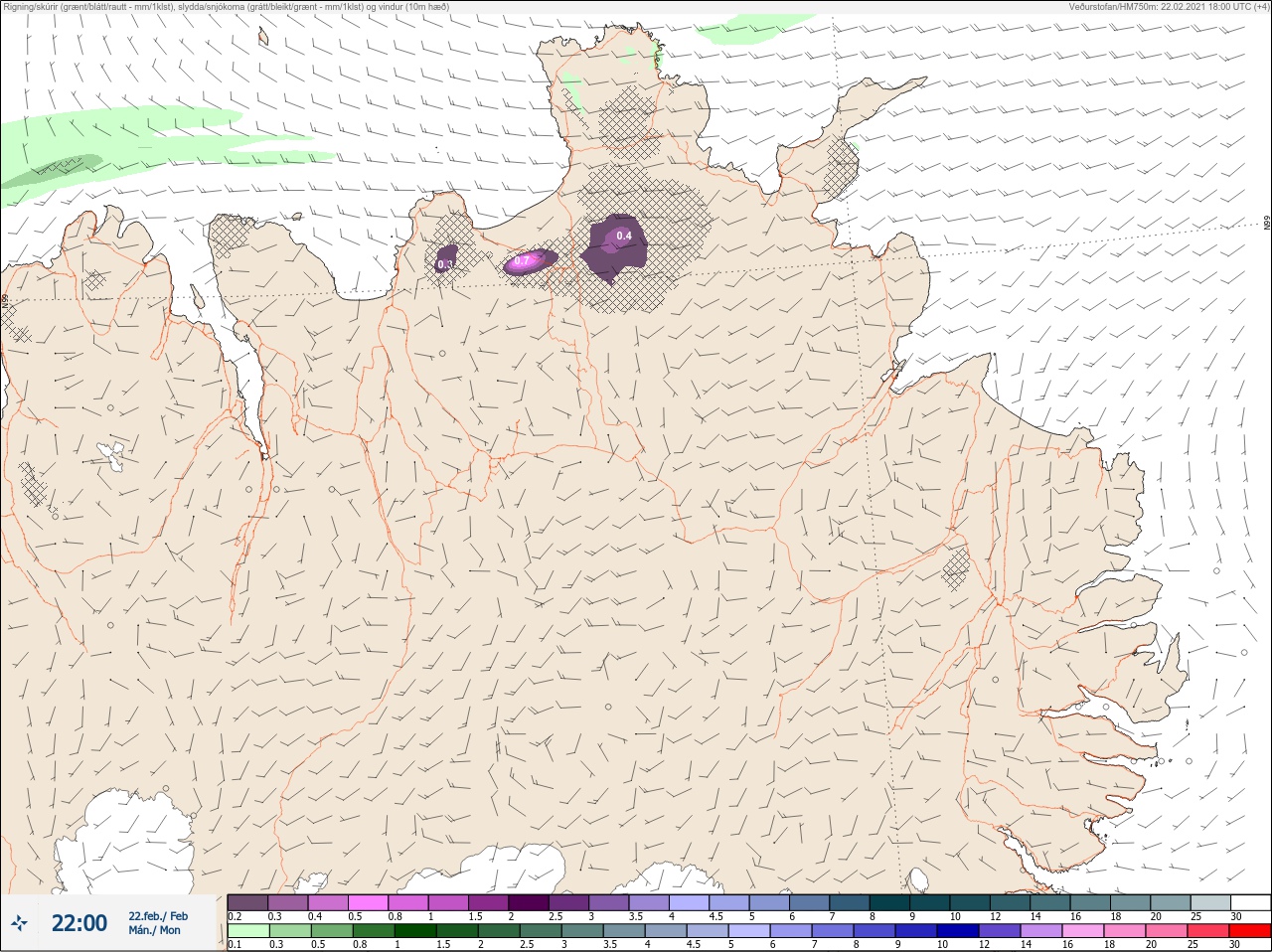Select the dark green swatch labeled 1 in bottom legend
This screenshot has height=952, width=1272.
point(415,931)
